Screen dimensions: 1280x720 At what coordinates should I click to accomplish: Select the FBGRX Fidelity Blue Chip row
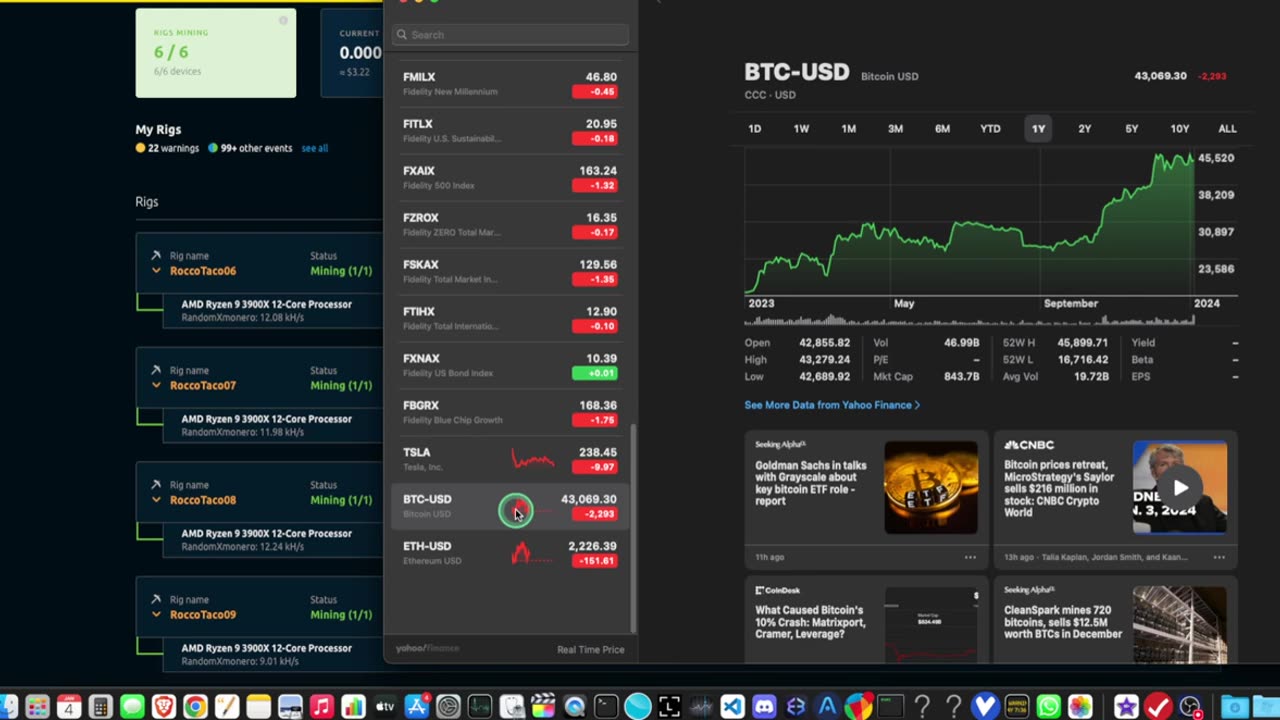point(510,412)
